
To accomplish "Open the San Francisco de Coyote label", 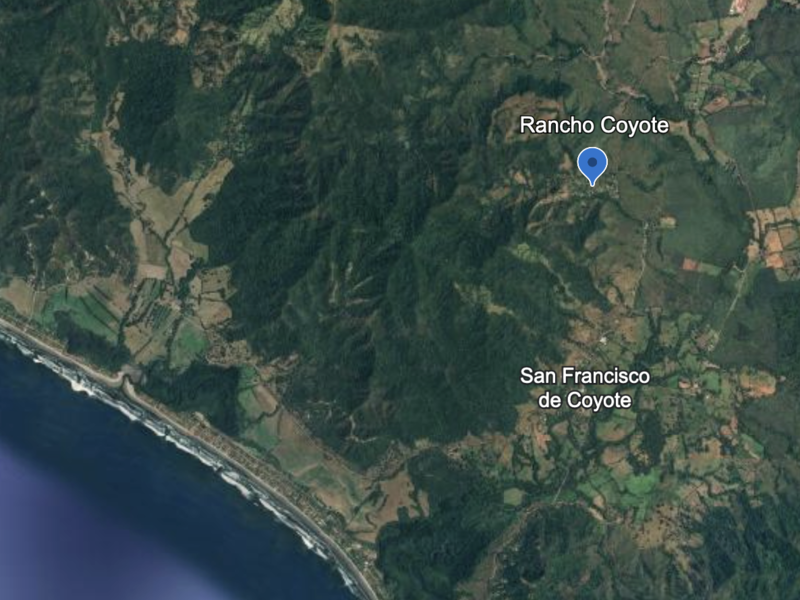I will click(585, 388).
